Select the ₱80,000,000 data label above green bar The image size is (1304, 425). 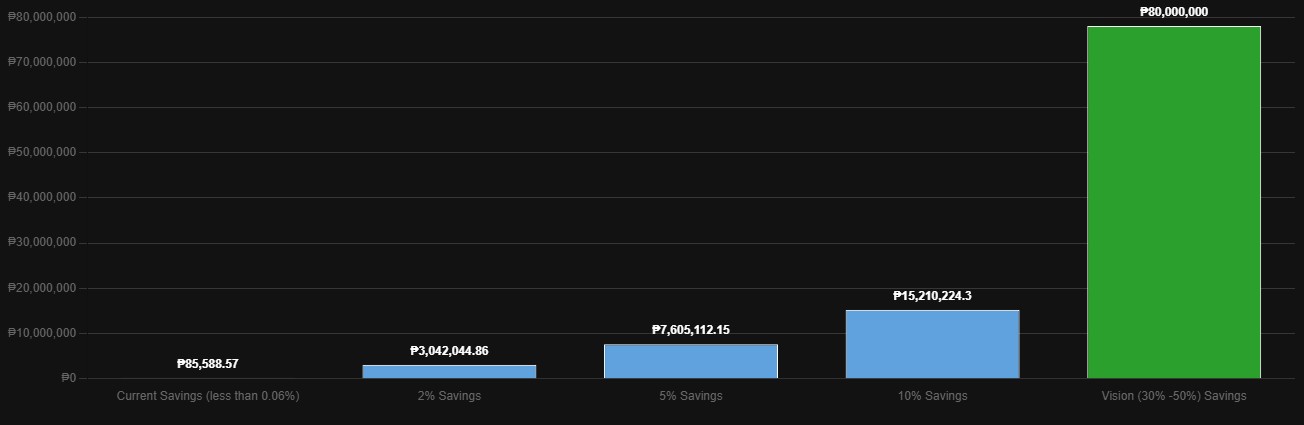click(1174, 12)
